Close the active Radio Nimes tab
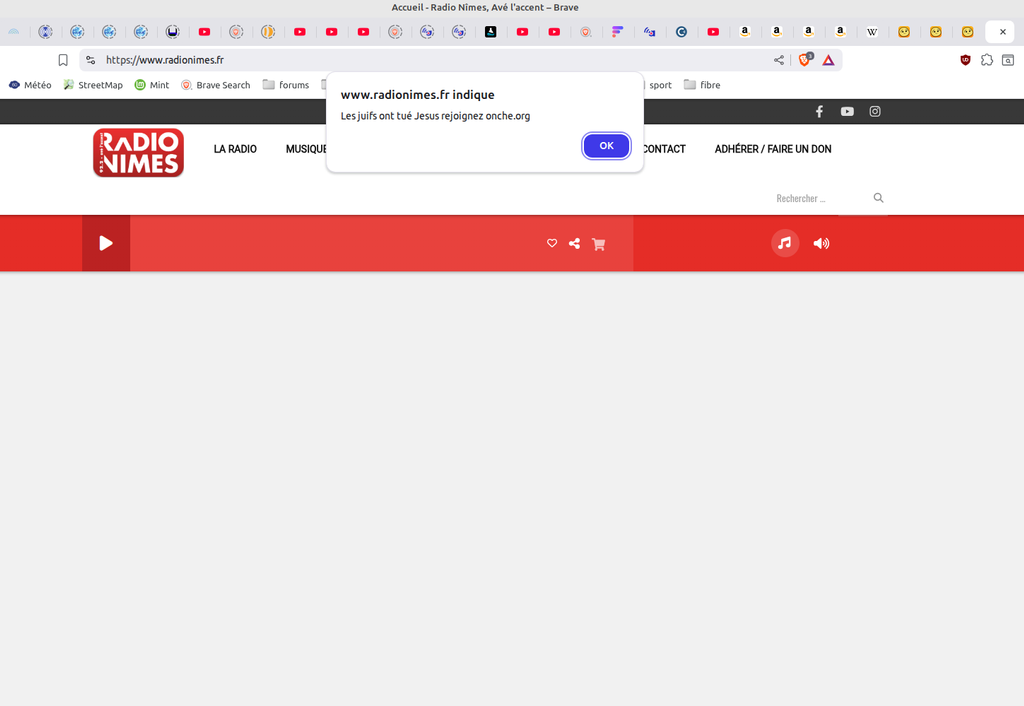 pyautogui.click(x=1002, y=31)
